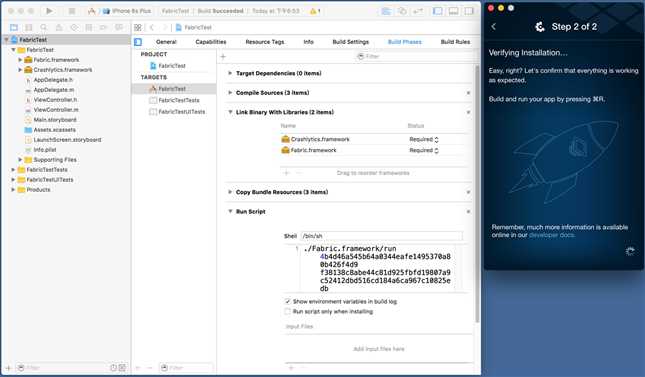Go forward in editor history
Viewport: 645px width, 377px height.
pyautogui.click(x=165, y=28)
